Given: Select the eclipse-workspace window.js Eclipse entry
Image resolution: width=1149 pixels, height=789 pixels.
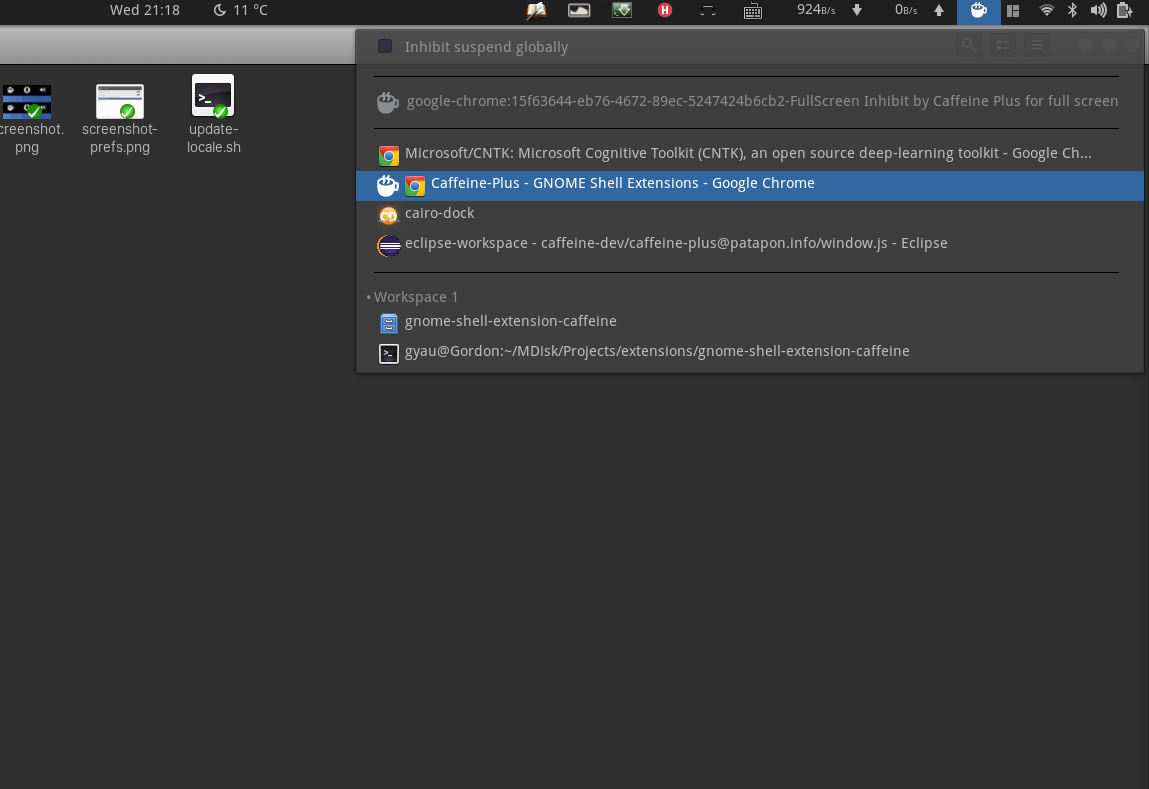Looking at the screenshot, I should (x=750, y=243).
